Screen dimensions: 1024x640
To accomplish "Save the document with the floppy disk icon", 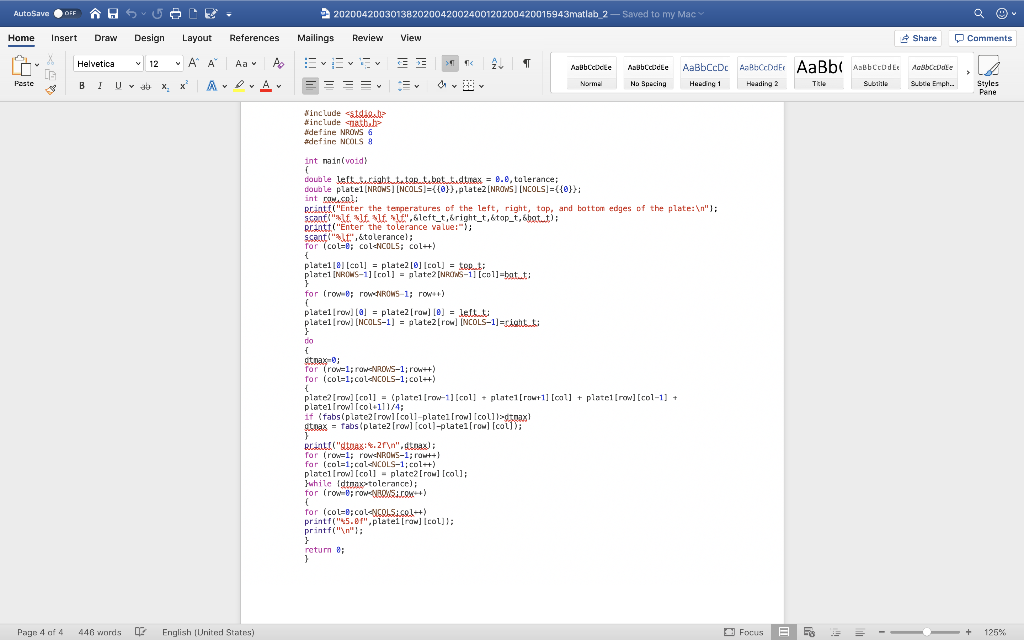I will 113,13.
